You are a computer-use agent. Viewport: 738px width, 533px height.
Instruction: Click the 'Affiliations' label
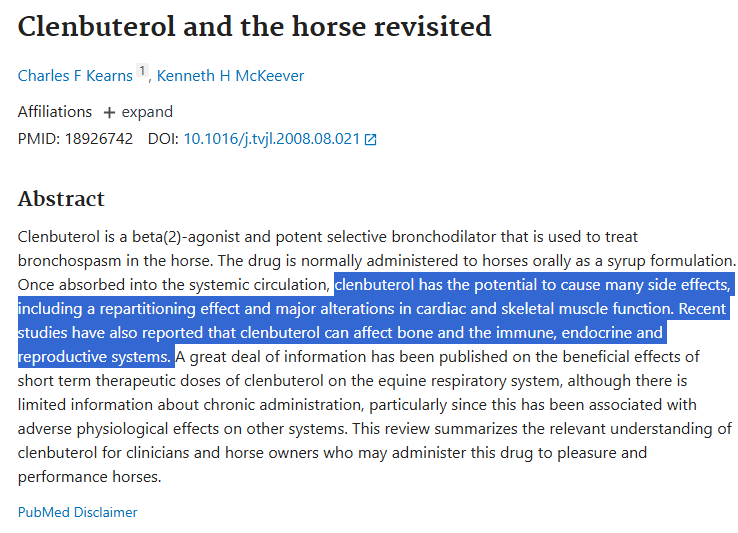pos(55,112)
